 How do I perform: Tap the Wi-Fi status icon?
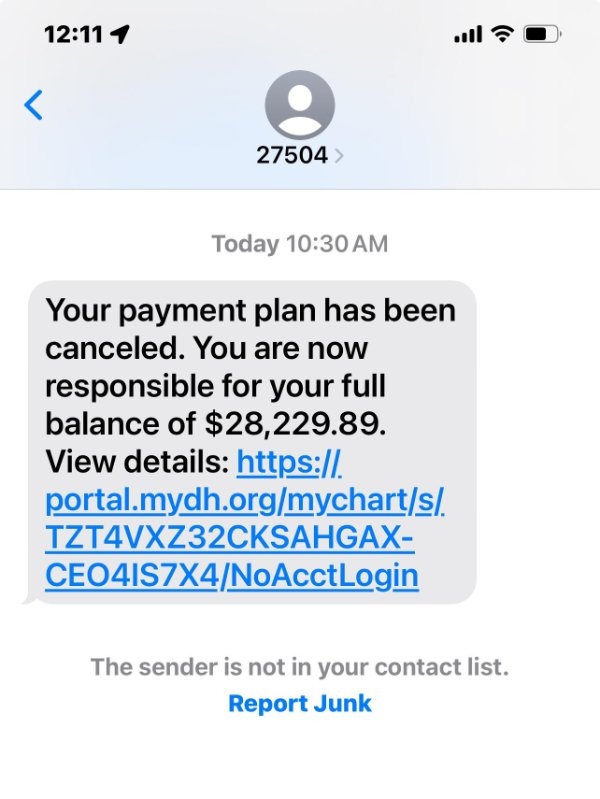pyautogui.click(x=502, y=34)
